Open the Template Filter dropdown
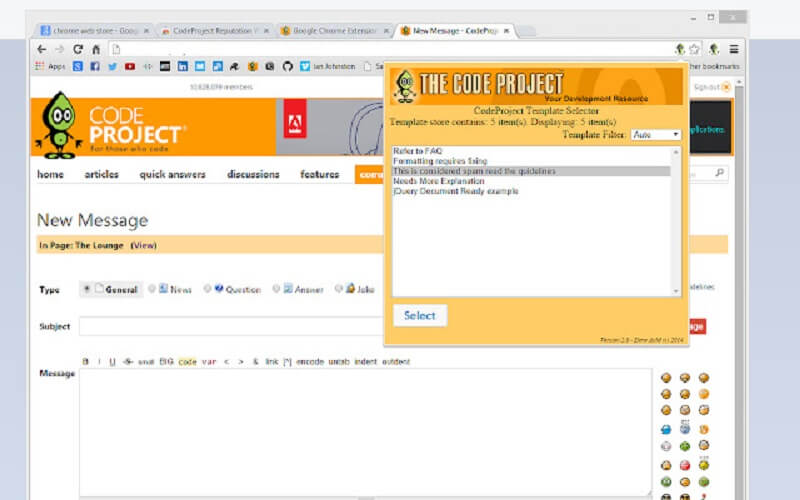800x500 pixels. click(x=655, y=134)
